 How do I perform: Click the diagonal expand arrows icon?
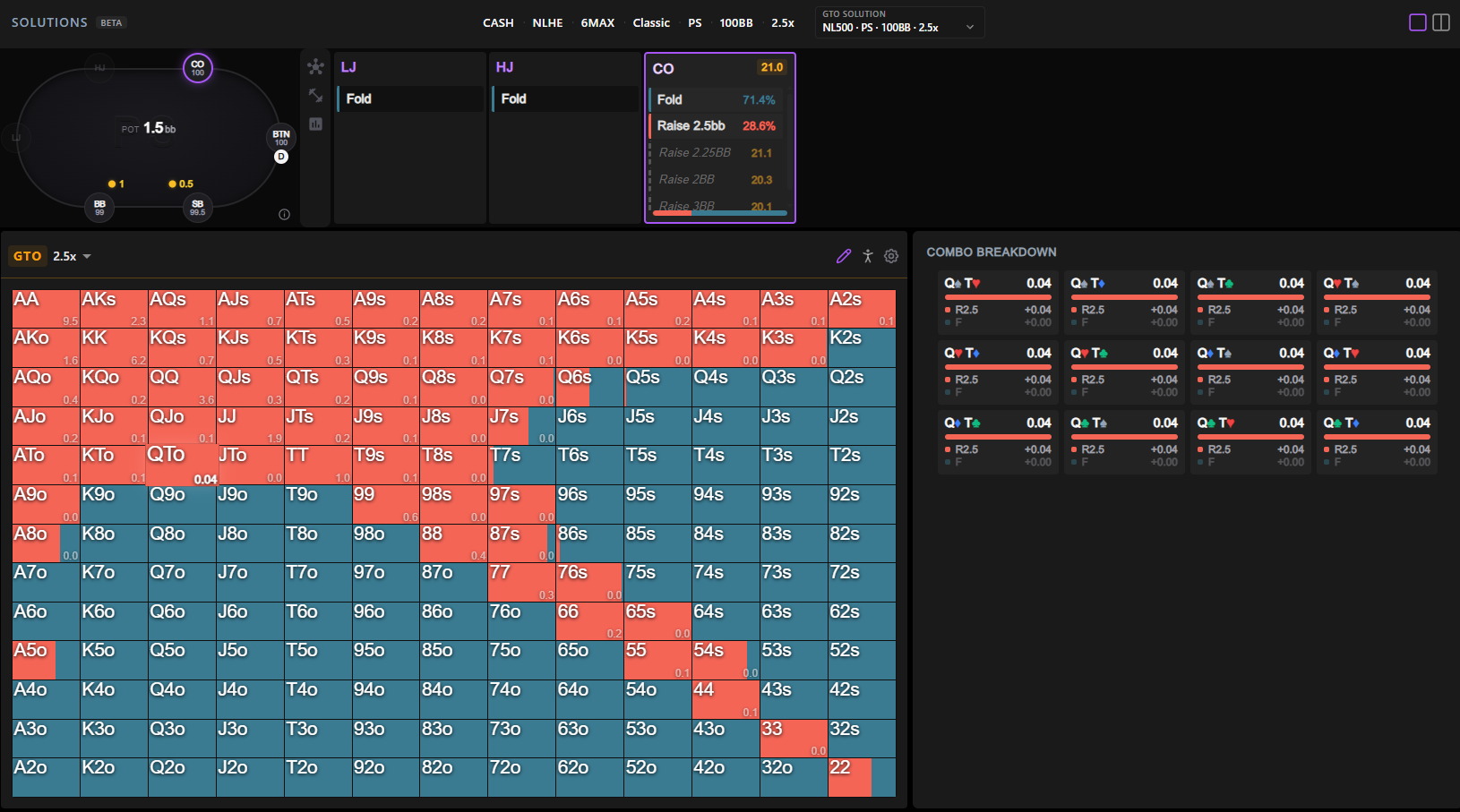[315, 95]
